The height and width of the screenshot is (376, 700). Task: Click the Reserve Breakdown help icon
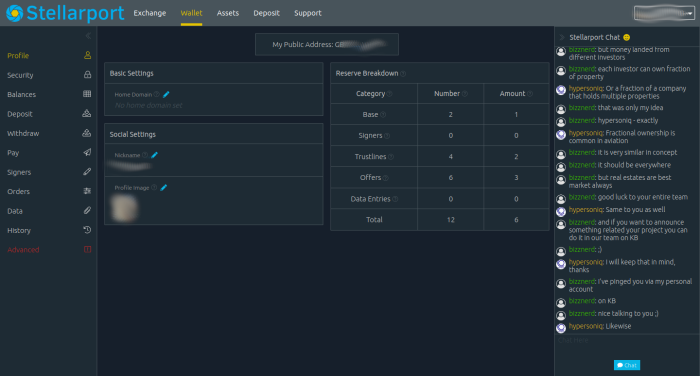point(403,74)
